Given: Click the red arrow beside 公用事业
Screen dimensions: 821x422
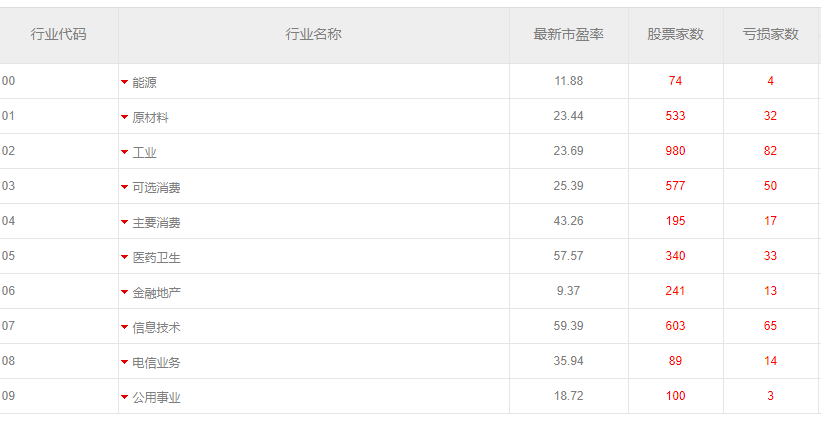Looking at the screenshot, I should point(125,397).
